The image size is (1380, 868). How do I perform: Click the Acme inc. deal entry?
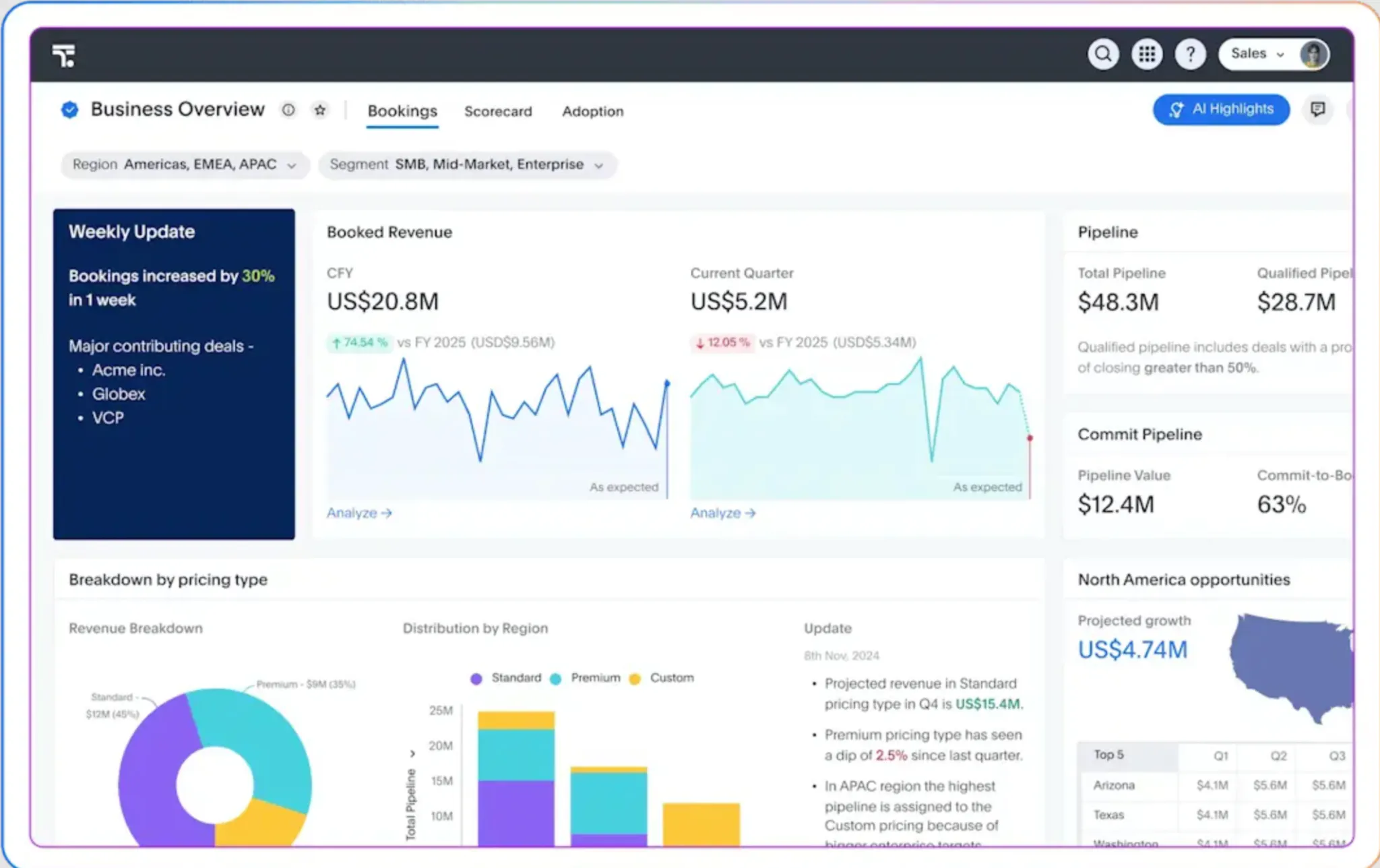tap(128, 370)
